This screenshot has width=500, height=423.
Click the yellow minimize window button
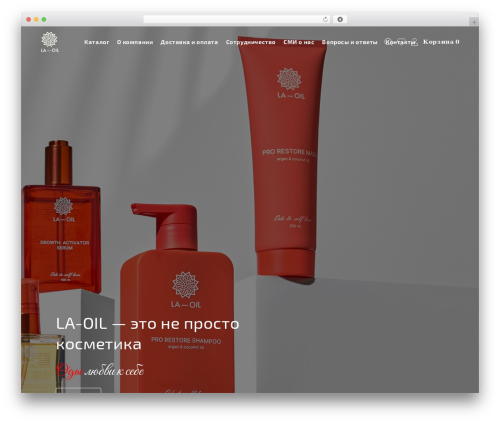pyautogui.click(x=36, y=20)
